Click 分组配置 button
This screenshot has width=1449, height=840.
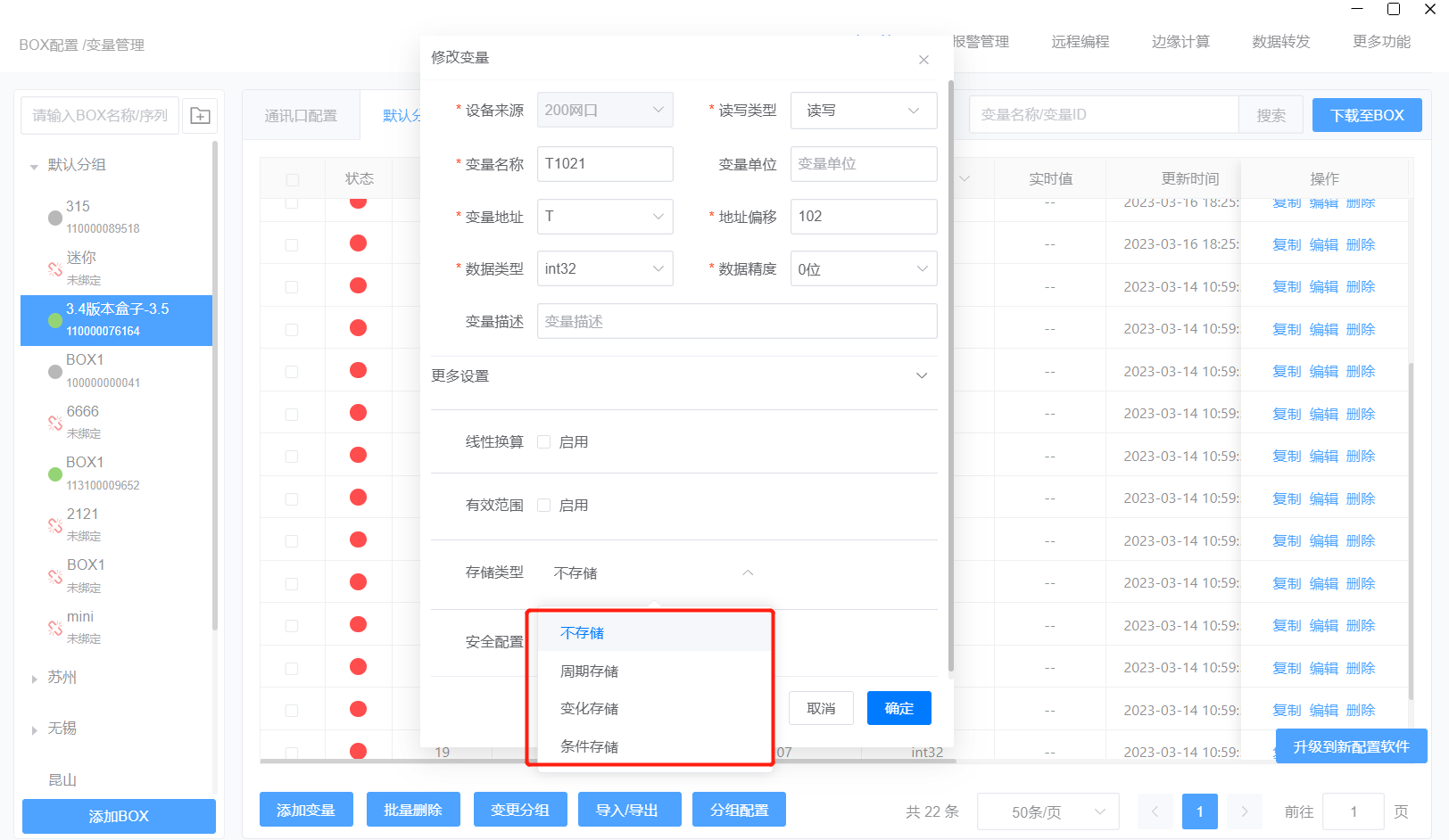pyautogui.click(x=740, y=810)
